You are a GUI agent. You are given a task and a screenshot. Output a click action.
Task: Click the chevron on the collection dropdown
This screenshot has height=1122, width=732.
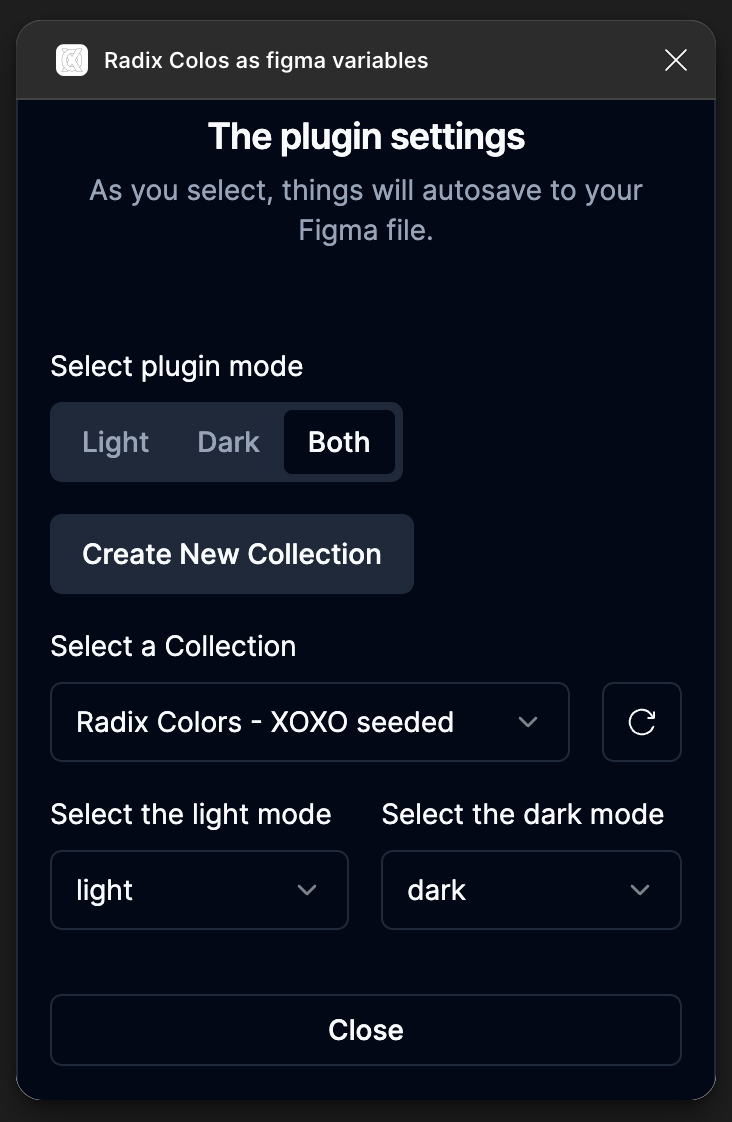click(528, 722)
